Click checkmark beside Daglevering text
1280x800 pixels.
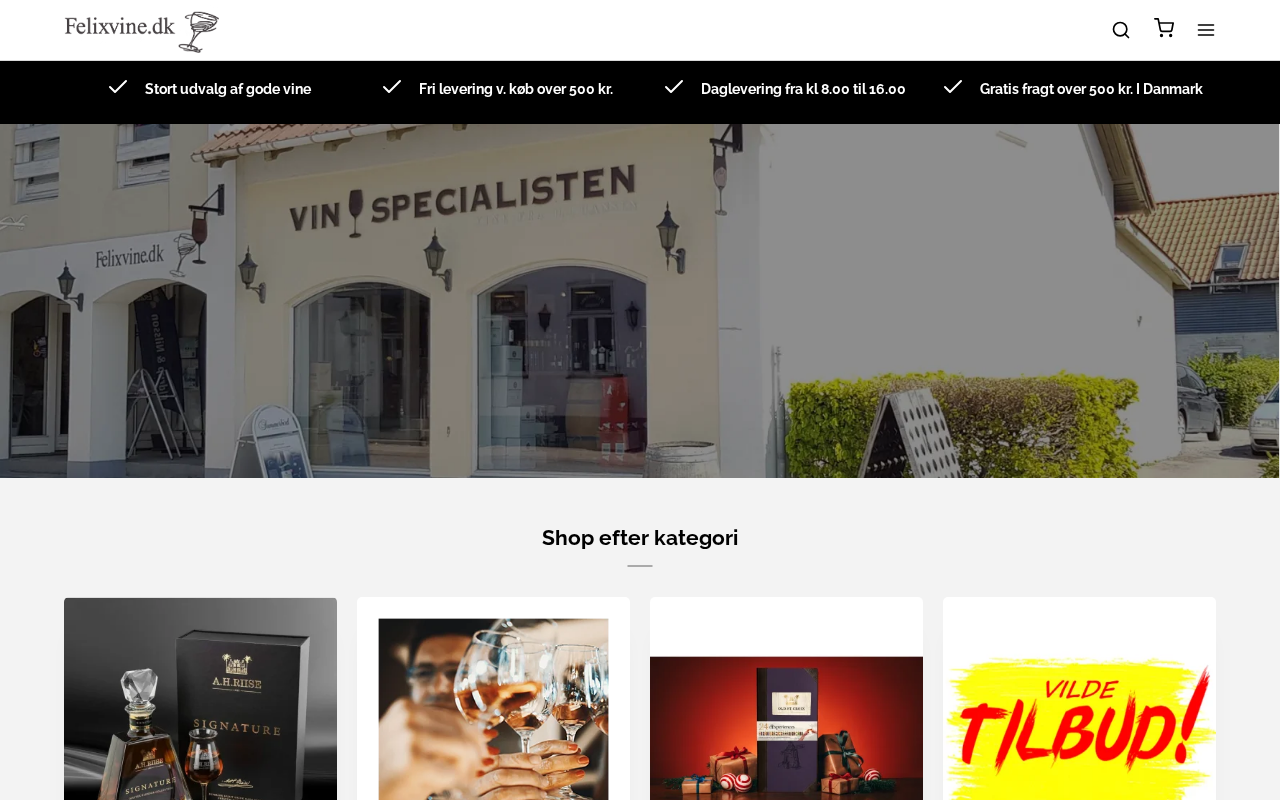pos(674,87)
